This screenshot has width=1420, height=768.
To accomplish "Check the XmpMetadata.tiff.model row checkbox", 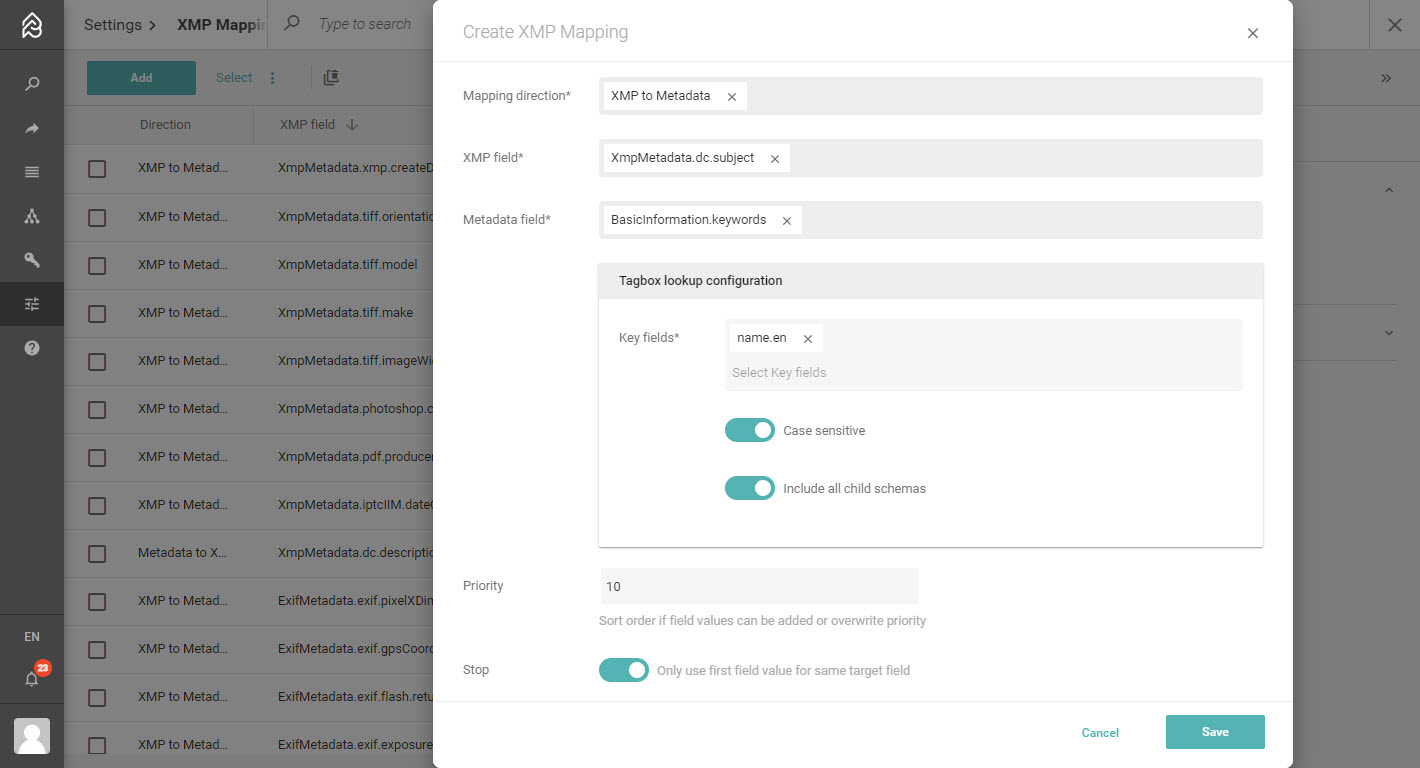I will click(97, 265).
